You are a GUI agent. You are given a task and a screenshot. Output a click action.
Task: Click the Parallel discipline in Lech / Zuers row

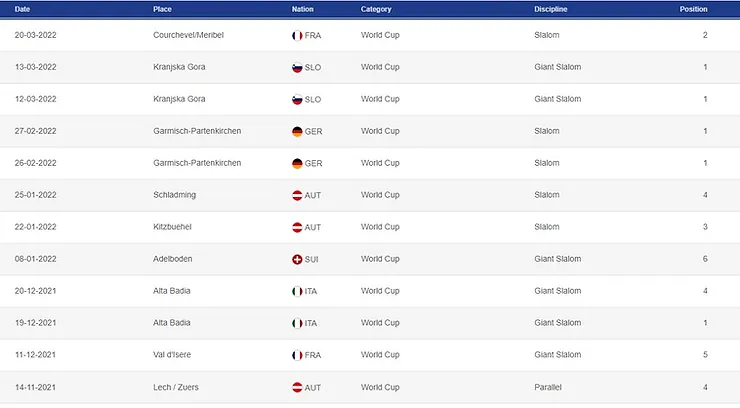coord(548,387)
